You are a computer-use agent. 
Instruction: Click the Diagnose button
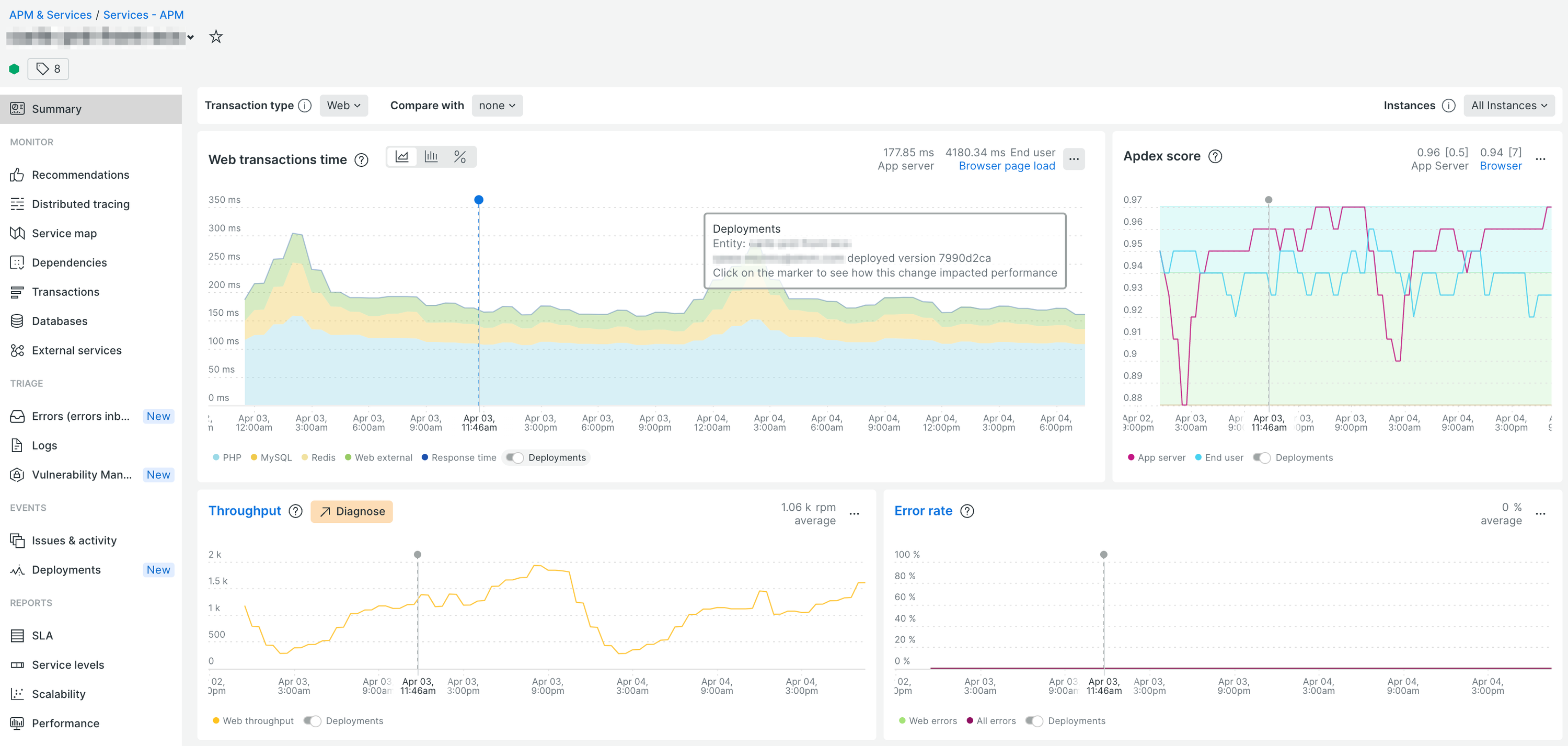(x=352, y=512)
